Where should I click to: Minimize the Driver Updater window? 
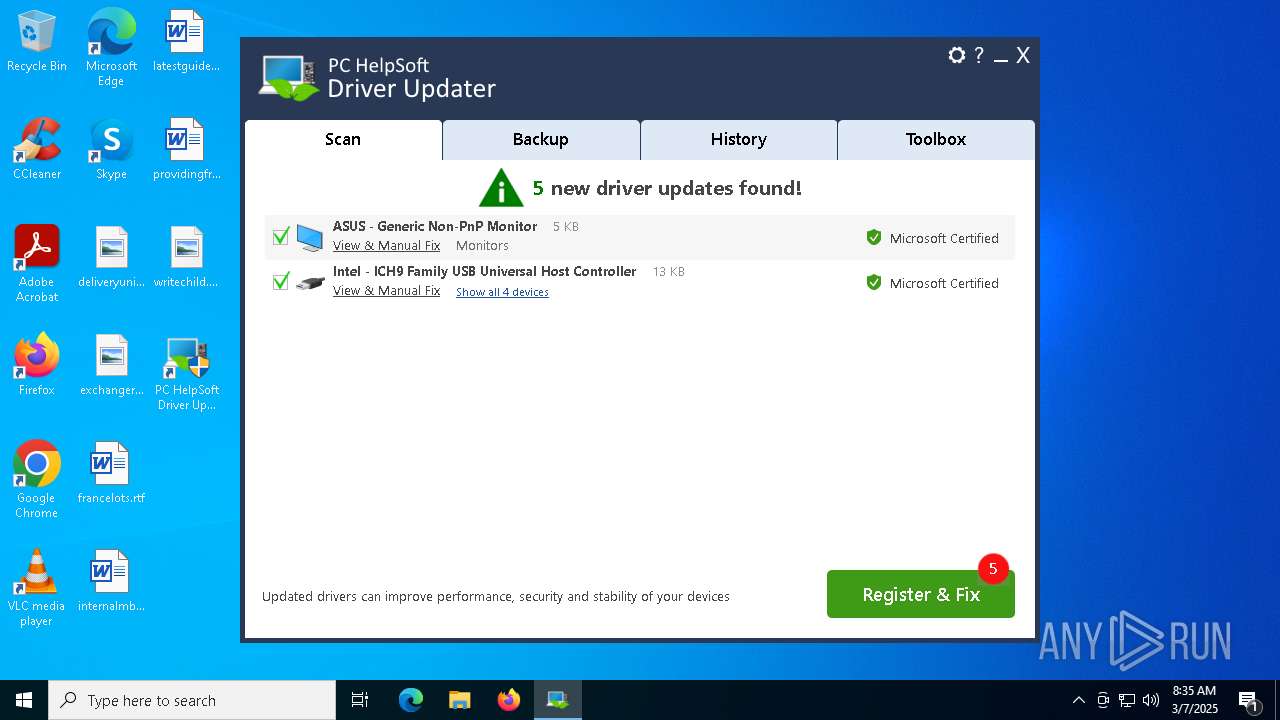point(1001,57)
